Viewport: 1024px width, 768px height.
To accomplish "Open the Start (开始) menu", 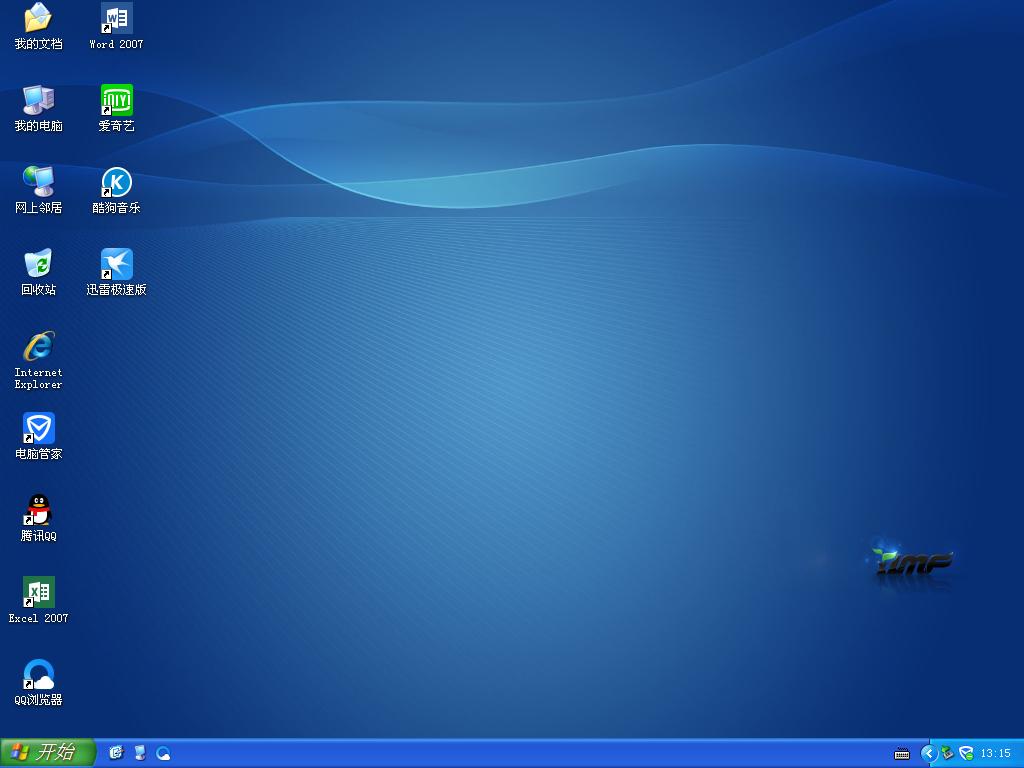I will click(x=47, y=752).
